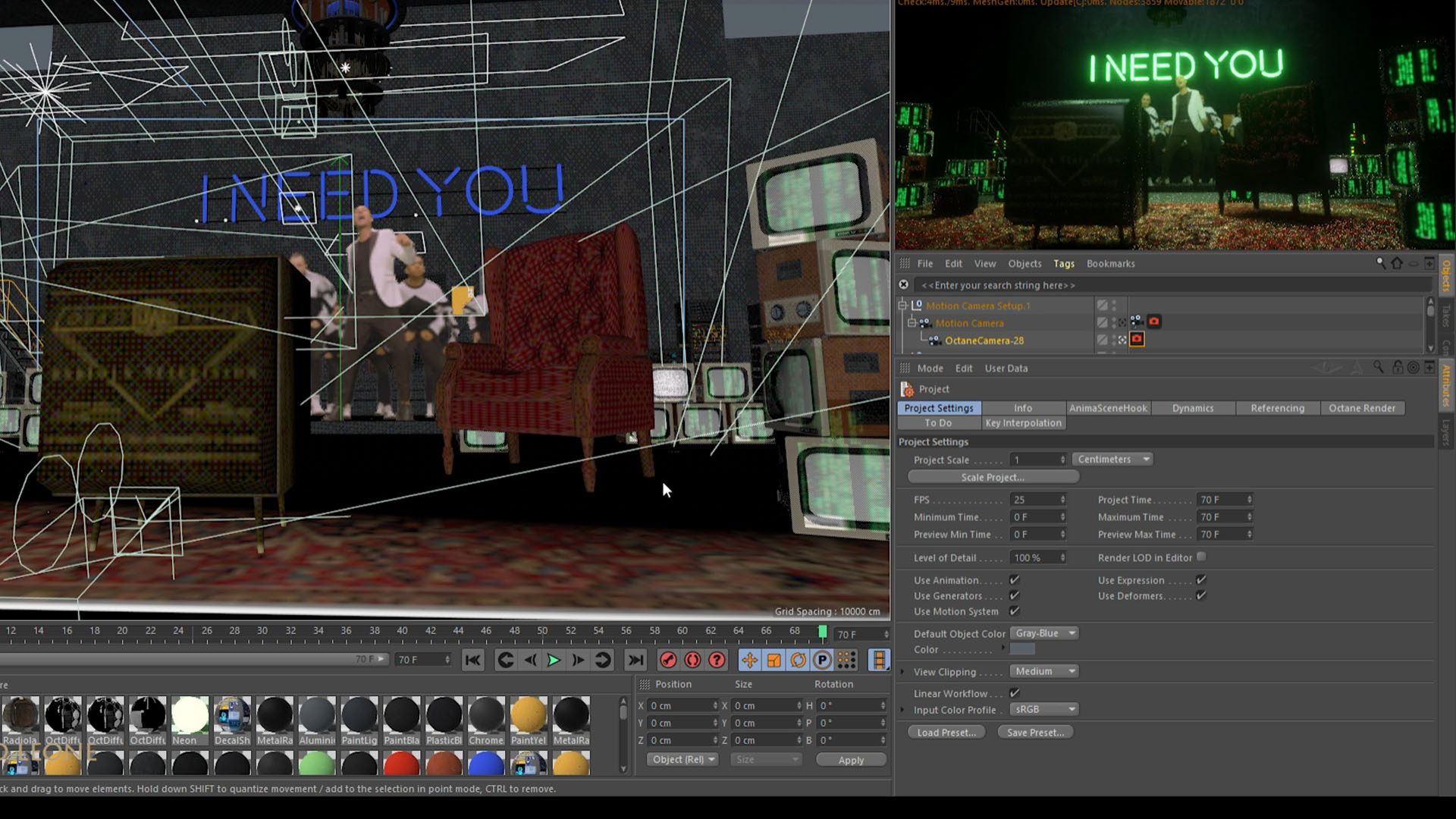Image resolution: width=1456 pixels, height=819 pixels.
Task: Click the Default Object Color swatch
Action: [x=1021, y=648]
